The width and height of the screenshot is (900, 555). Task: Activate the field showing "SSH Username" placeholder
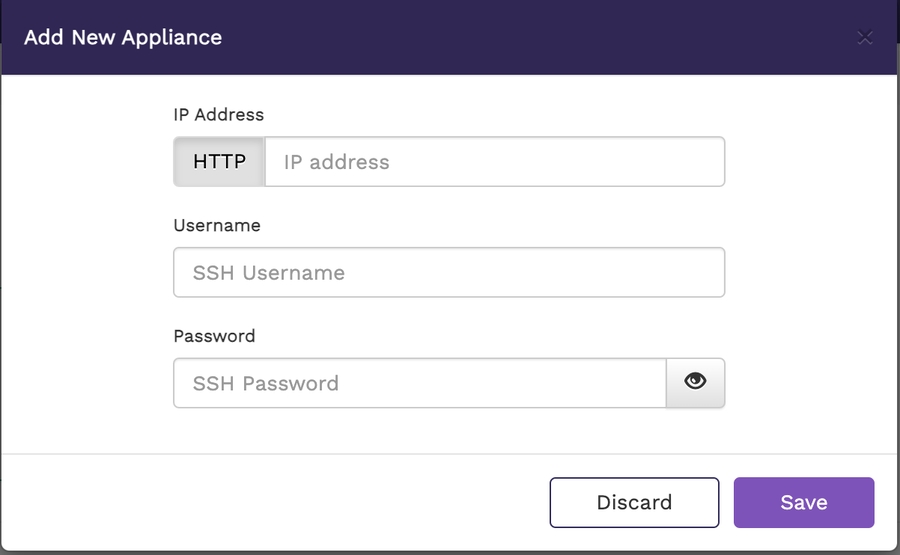[448, 273]
